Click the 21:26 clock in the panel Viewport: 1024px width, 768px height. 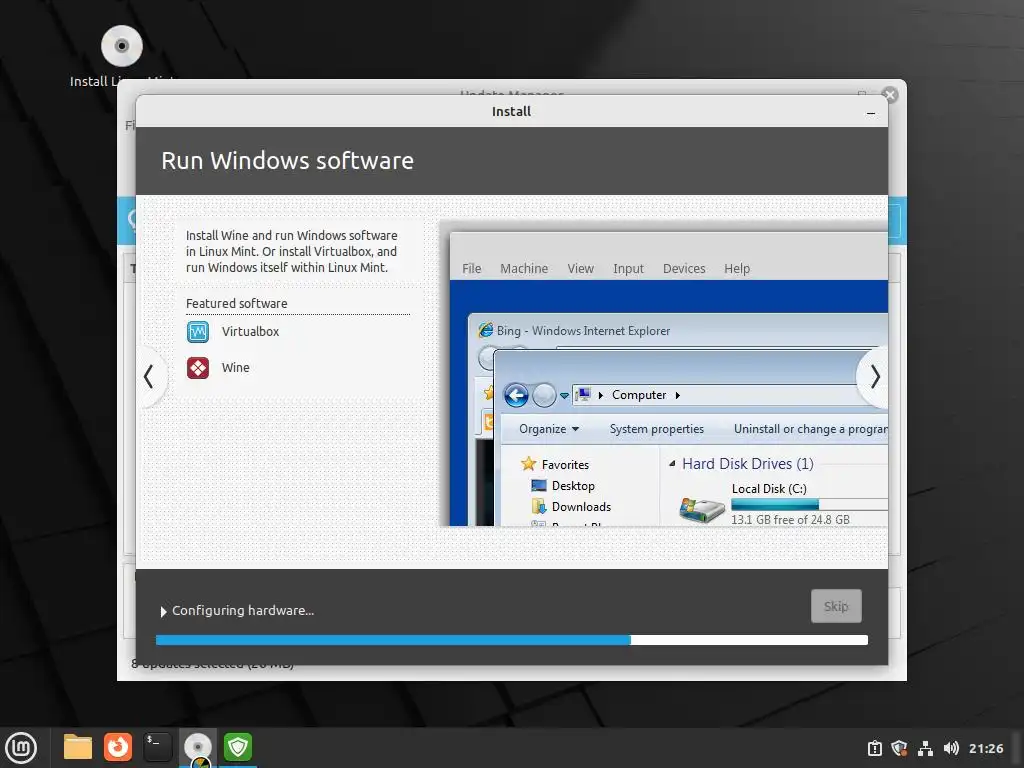985,748
